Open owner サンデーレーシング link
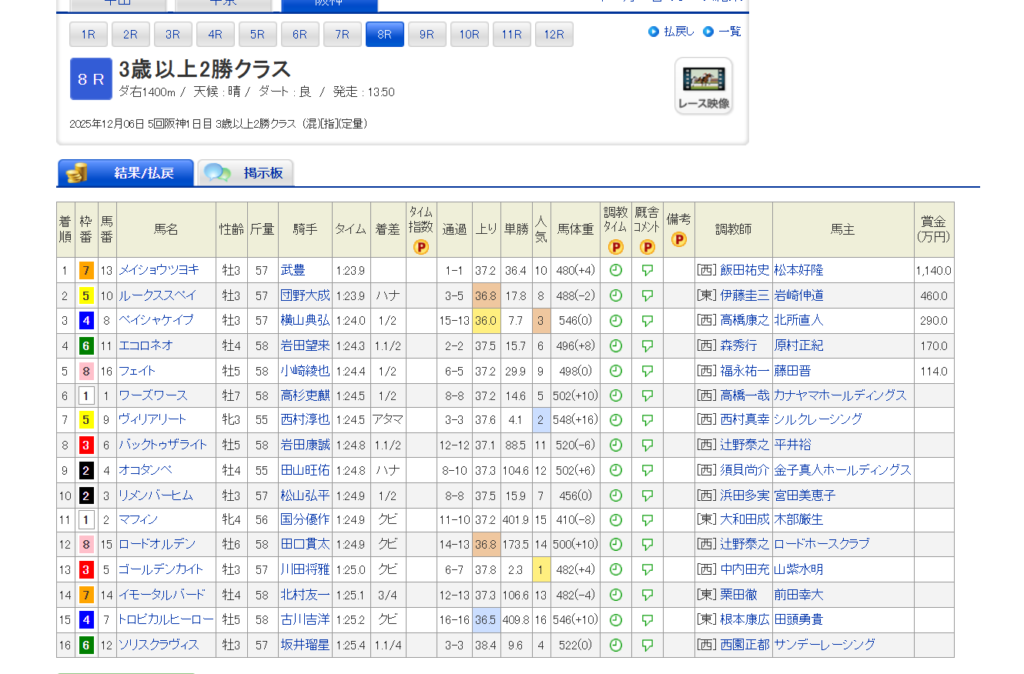1024x674 pixels. pos(824,645)
